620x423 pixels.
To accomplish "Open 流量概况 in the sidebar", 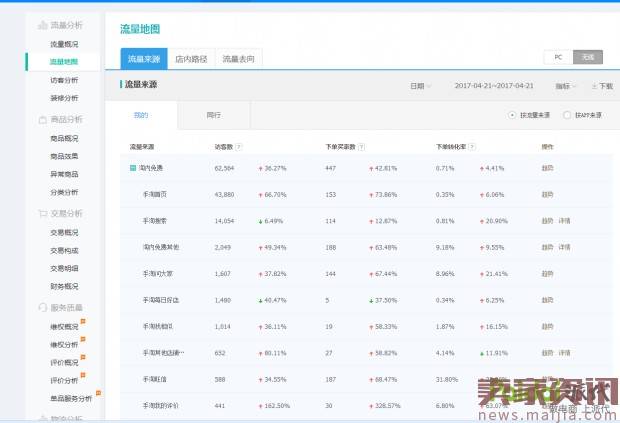I will click(64, 44).
